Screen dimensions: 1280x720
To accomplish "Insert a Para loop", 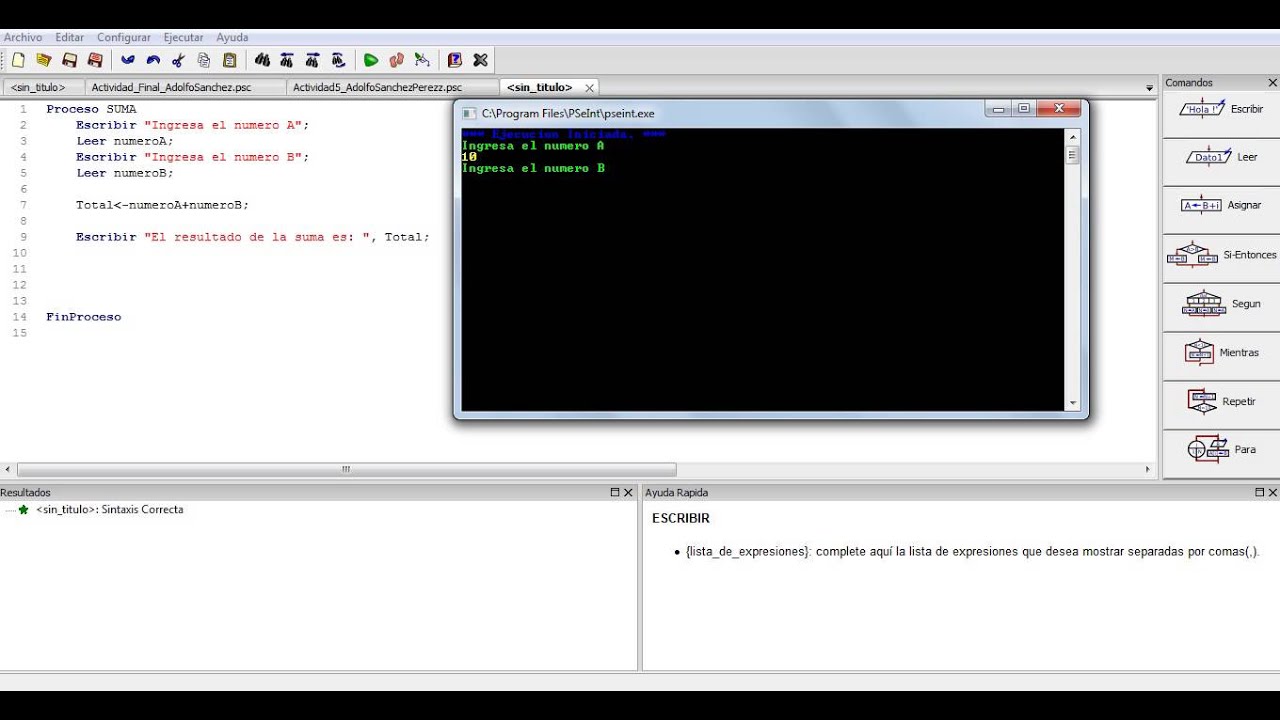I will coord(1221,450).
